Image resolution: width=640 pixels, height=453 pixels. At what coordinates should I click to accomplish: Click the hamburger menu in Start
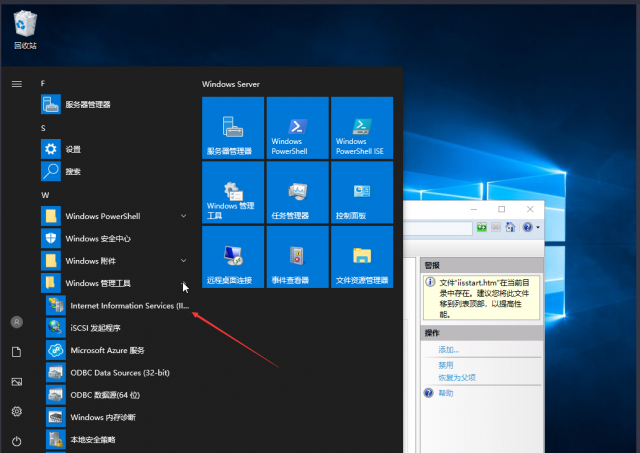click(x=17, y=84)
